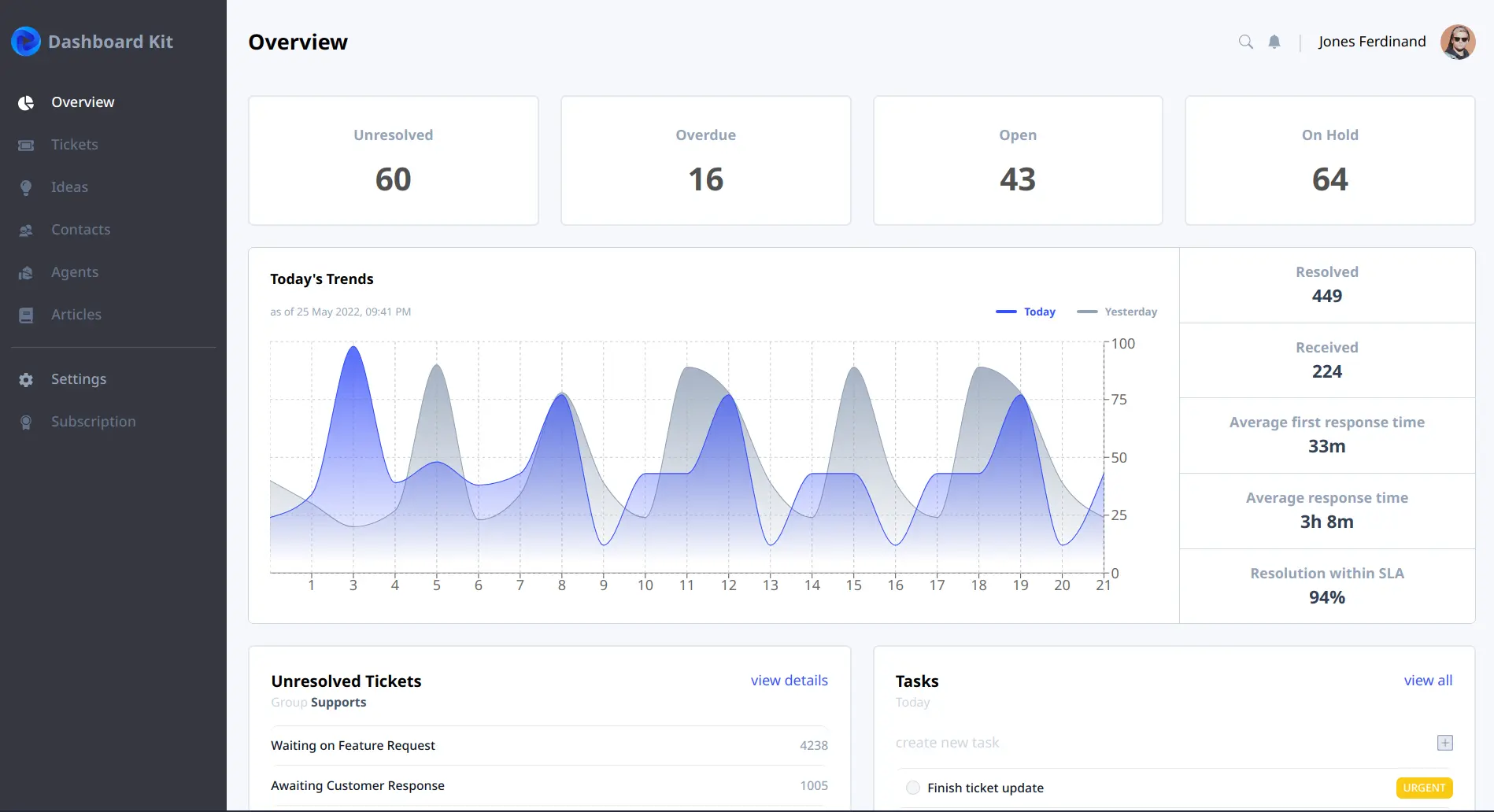Viewport: 1494px width, 812px height.
Task: Open the Subscription menu item
Action: coord(93,422)
